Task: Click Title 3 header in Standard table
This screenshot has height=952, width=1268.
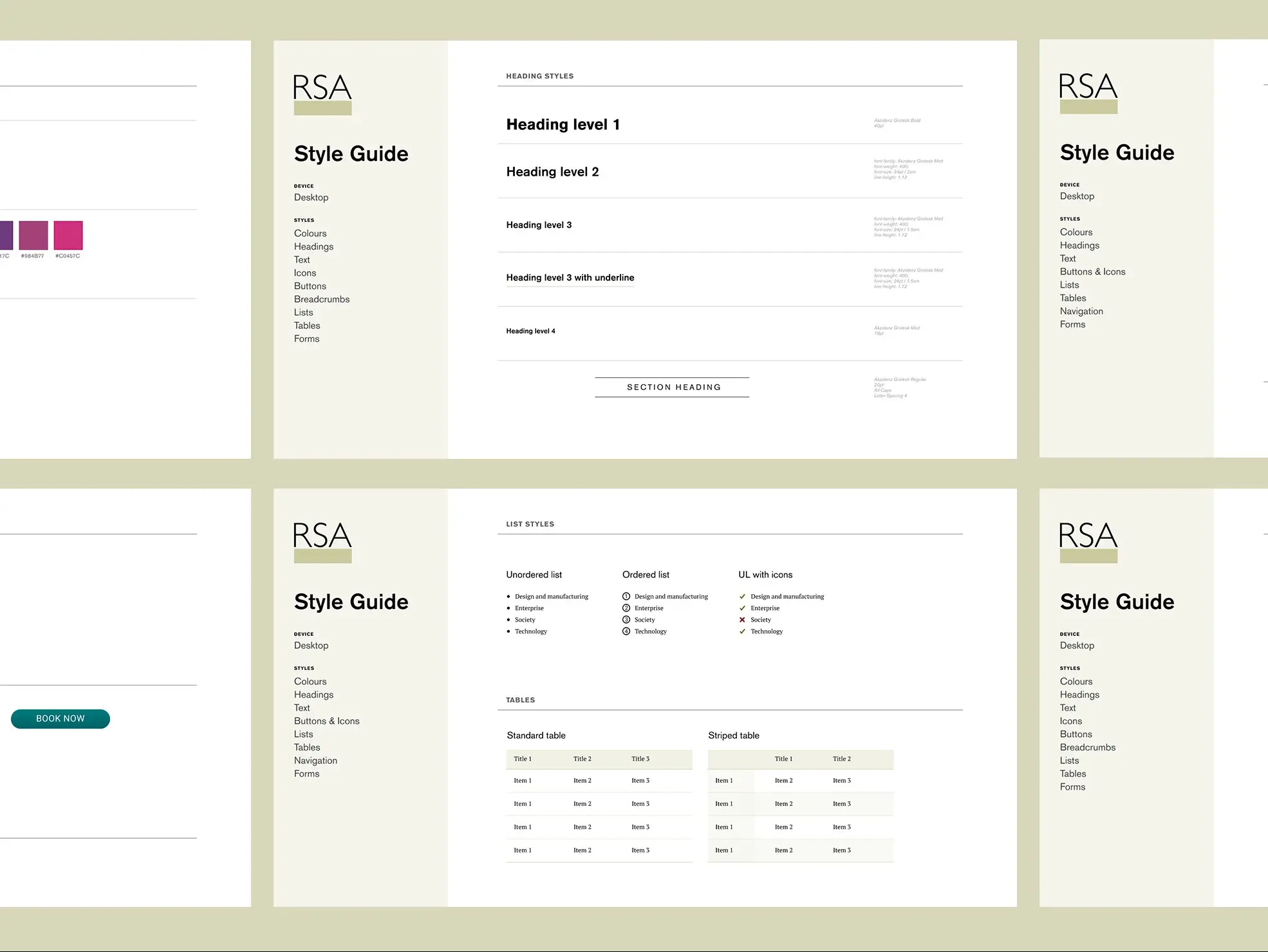Action: tap(640, 759)
